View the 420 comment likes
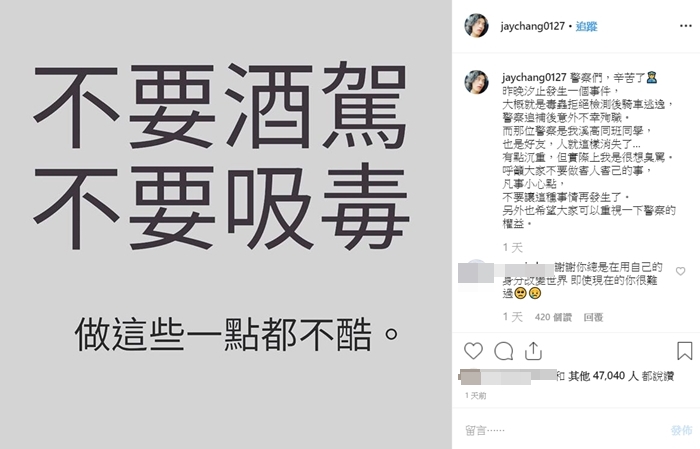 (x=553, y=317)
